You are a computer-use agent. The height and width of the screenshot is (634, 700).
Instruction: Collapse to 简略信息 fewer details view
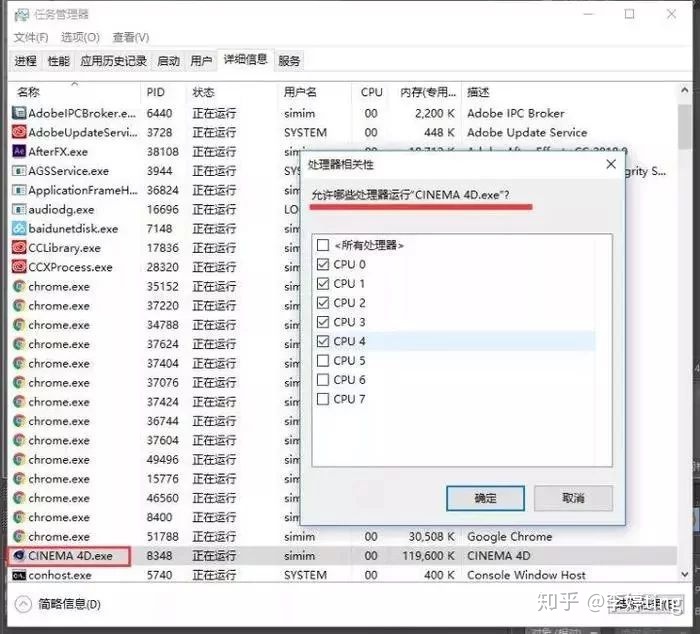click(x=58, y=604)
